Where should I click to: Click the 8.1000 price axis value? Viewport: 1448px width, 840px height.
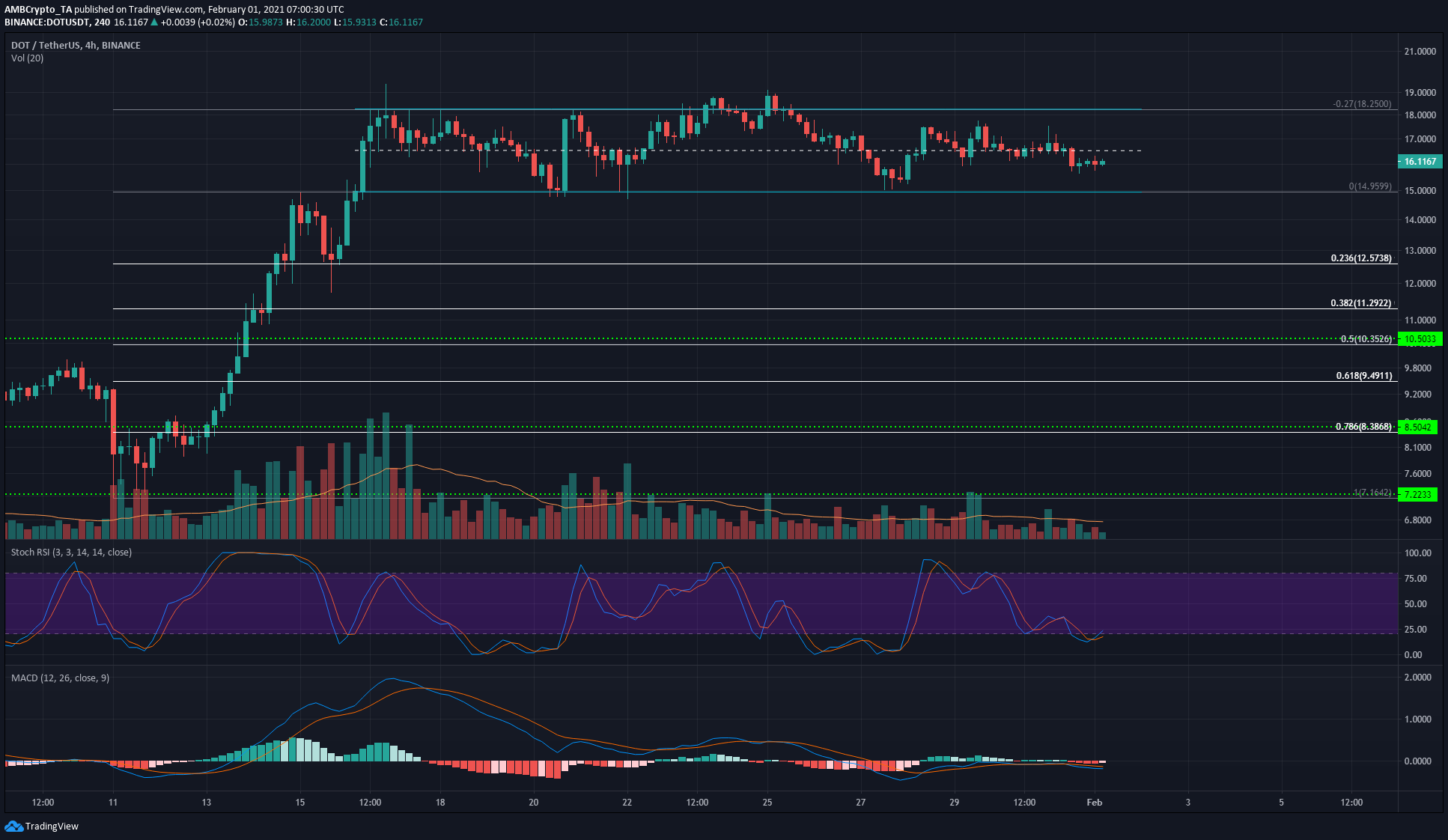(x=1417, y=448)
